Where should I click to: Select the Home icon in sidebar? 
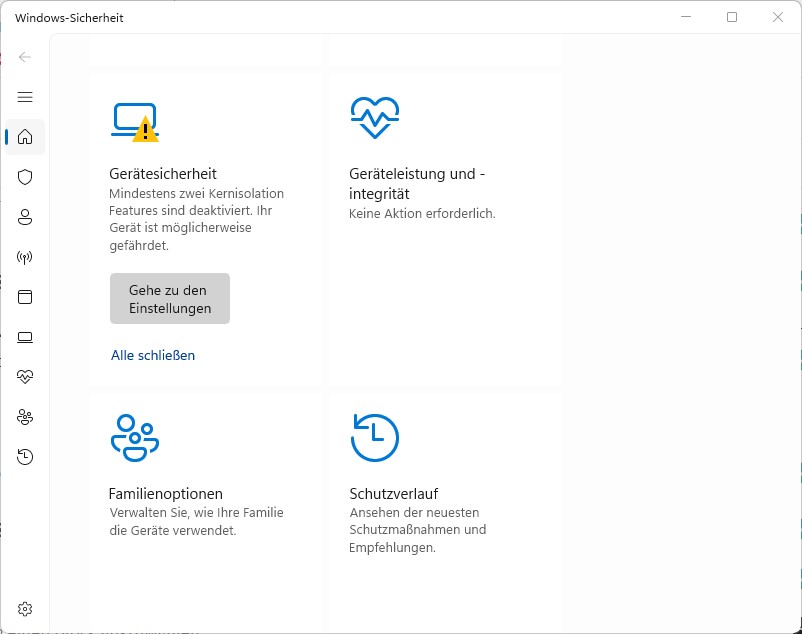click(x=25, y=137)
